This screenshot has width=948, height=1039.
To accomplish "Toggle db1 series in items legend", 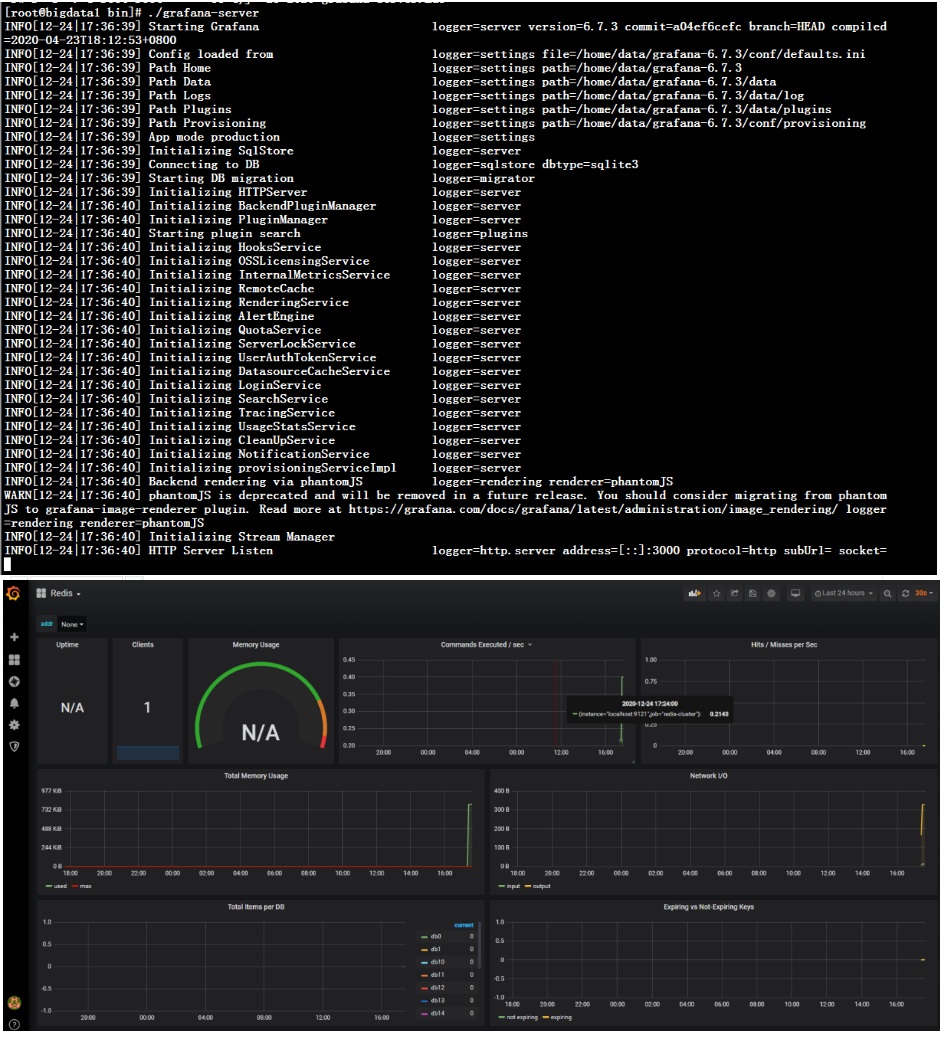I will [436, 949].
